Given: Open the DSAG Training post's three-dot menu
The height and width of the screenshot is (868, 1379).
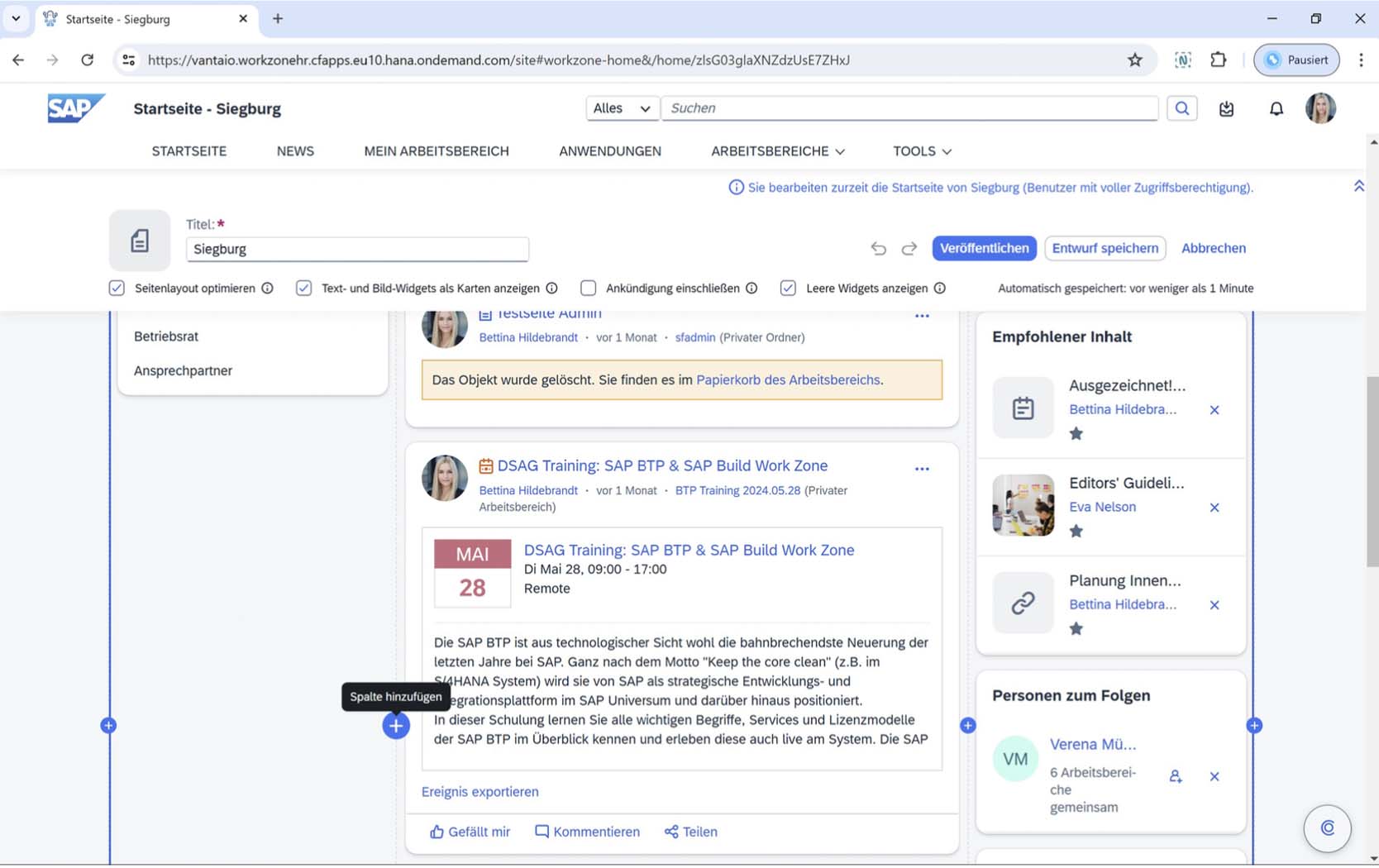Looking at the screenshot, I should coord(922,469).
